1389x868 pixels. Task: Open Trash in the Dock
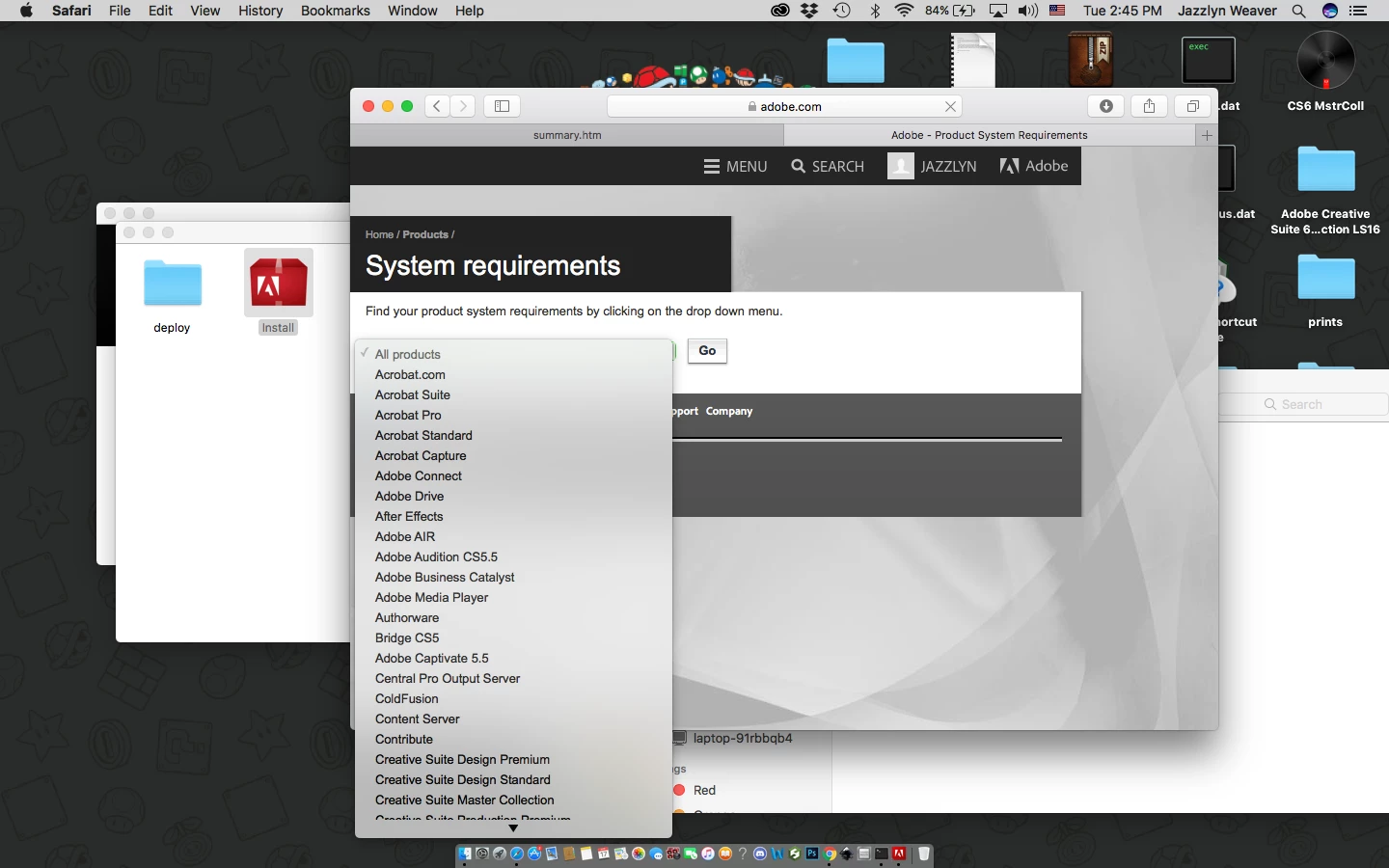[x=924, y=854]
